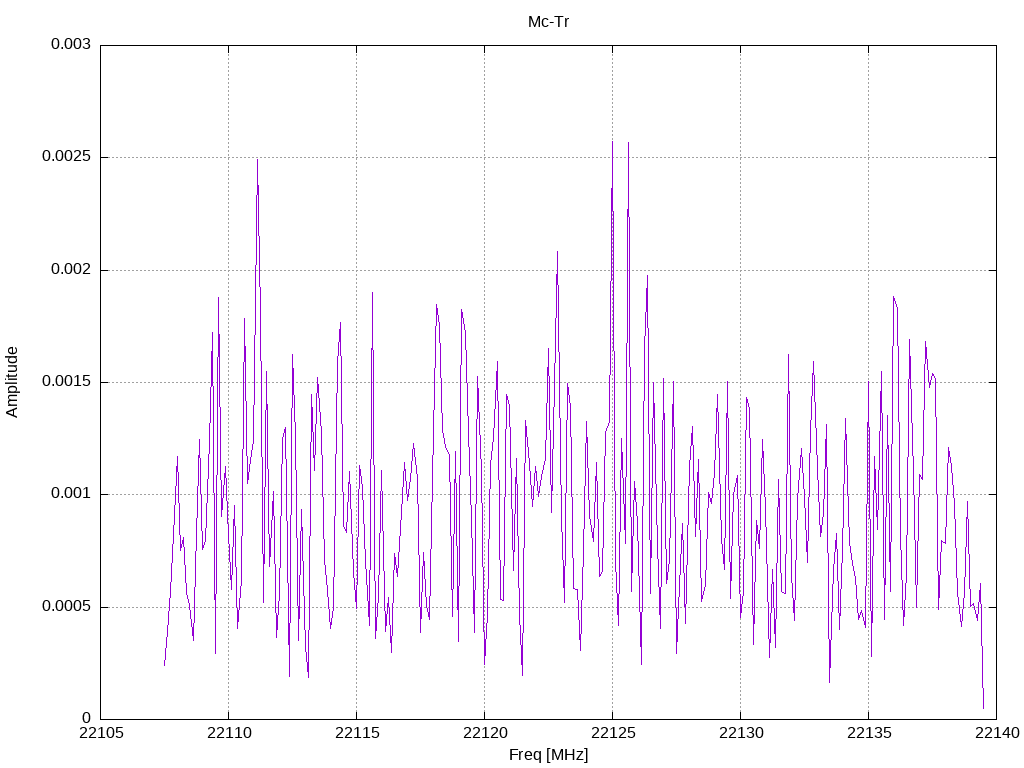1024x768 pixels.
Task: Select the 'Amplitude' y-axis label
Action: [12, 382]
